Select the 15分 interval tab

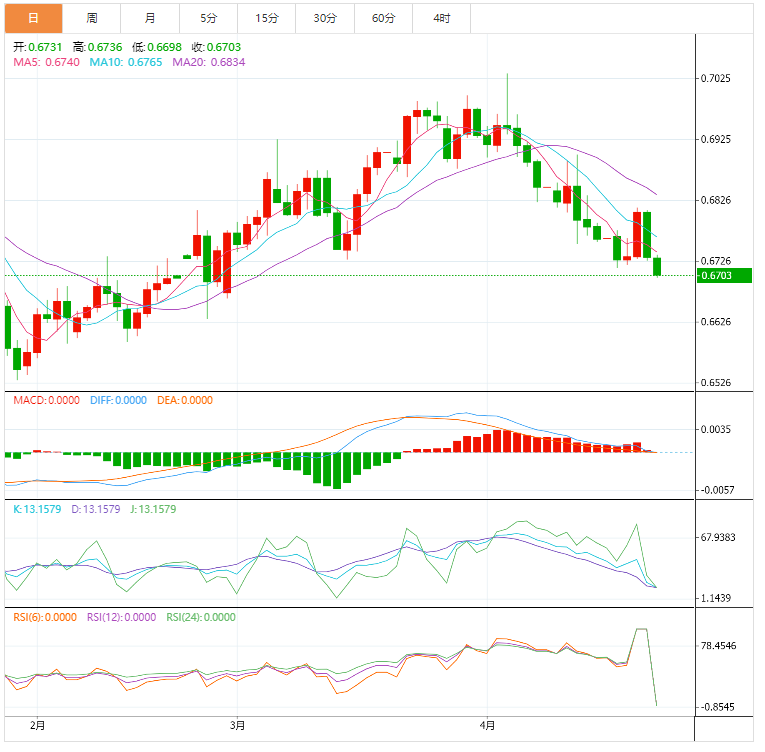point(267,18)
